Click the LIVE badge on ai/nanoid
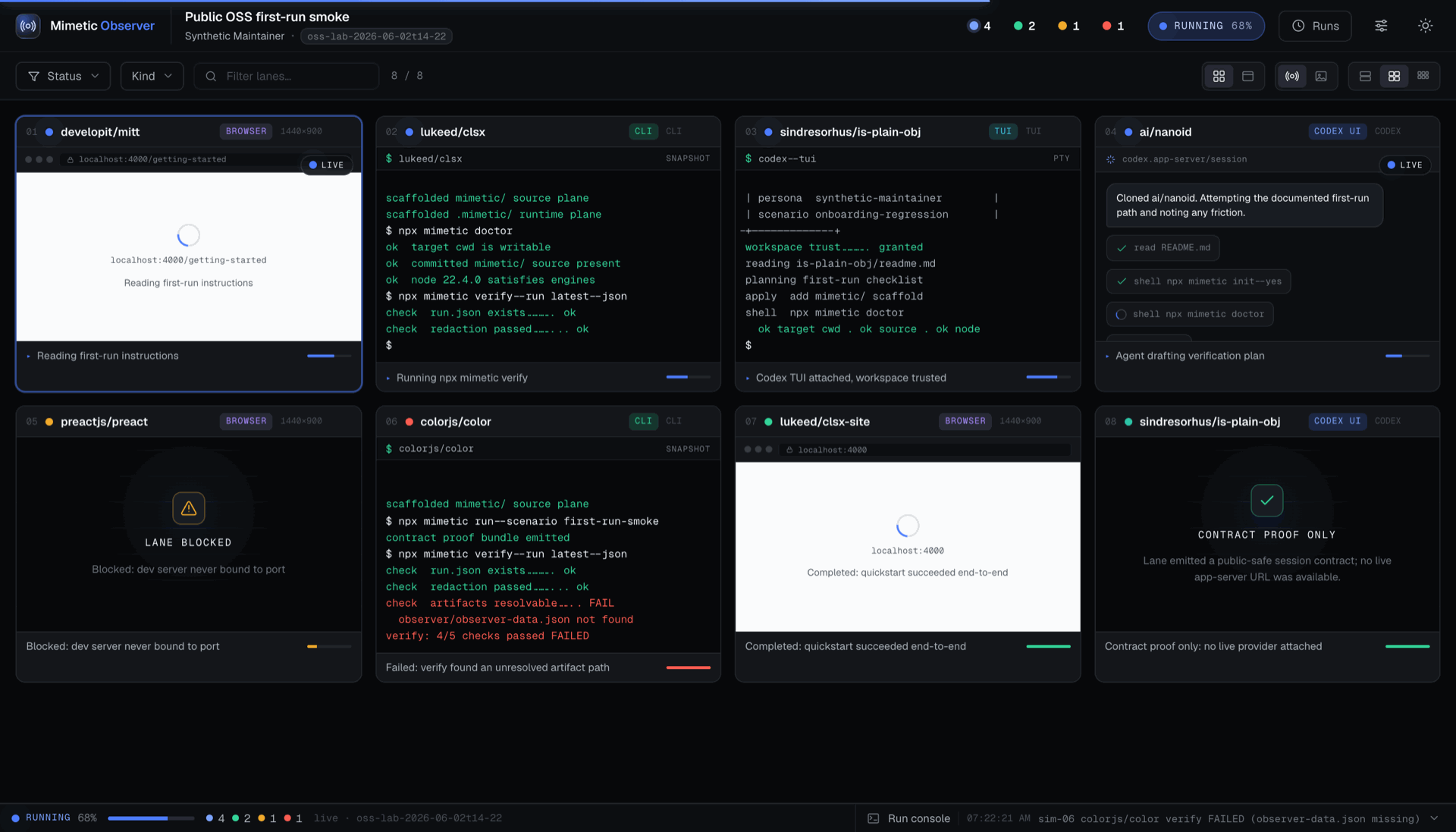 point(1405,165)
